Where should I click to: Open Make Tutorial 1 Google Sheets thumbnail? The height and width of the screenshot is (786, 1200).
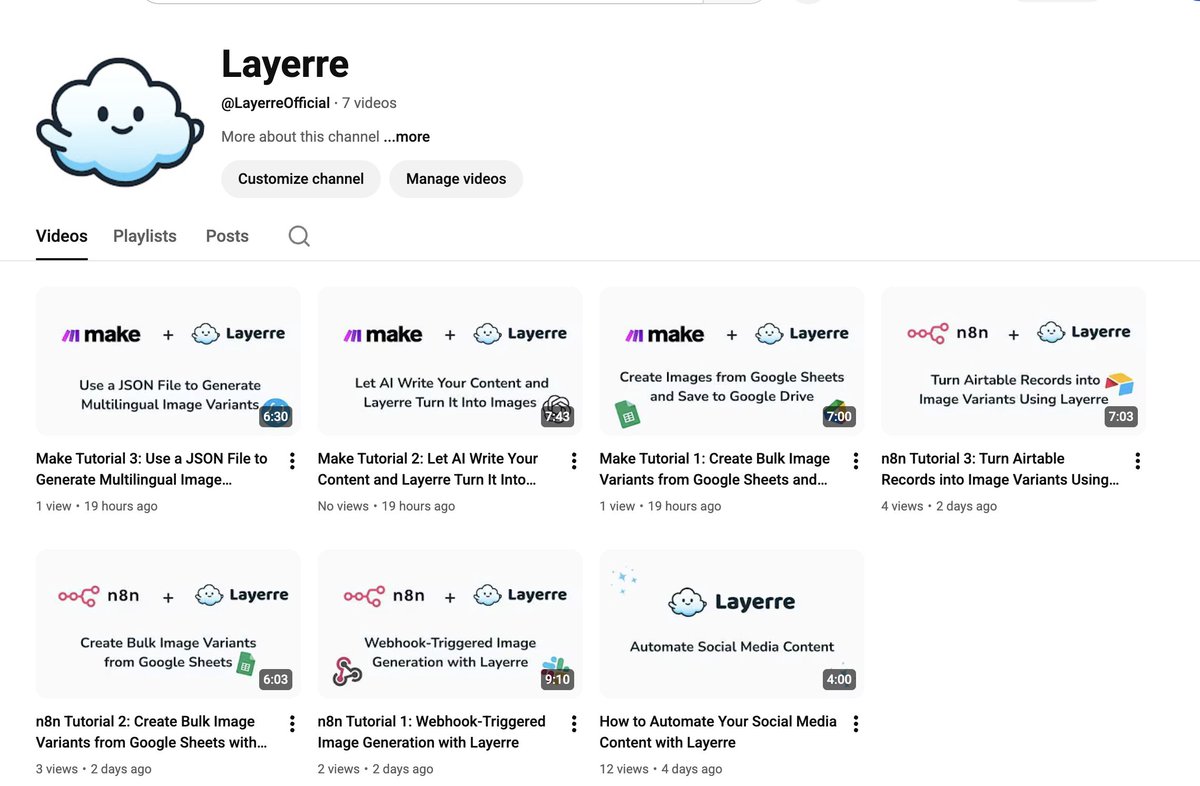coord(732,361)
